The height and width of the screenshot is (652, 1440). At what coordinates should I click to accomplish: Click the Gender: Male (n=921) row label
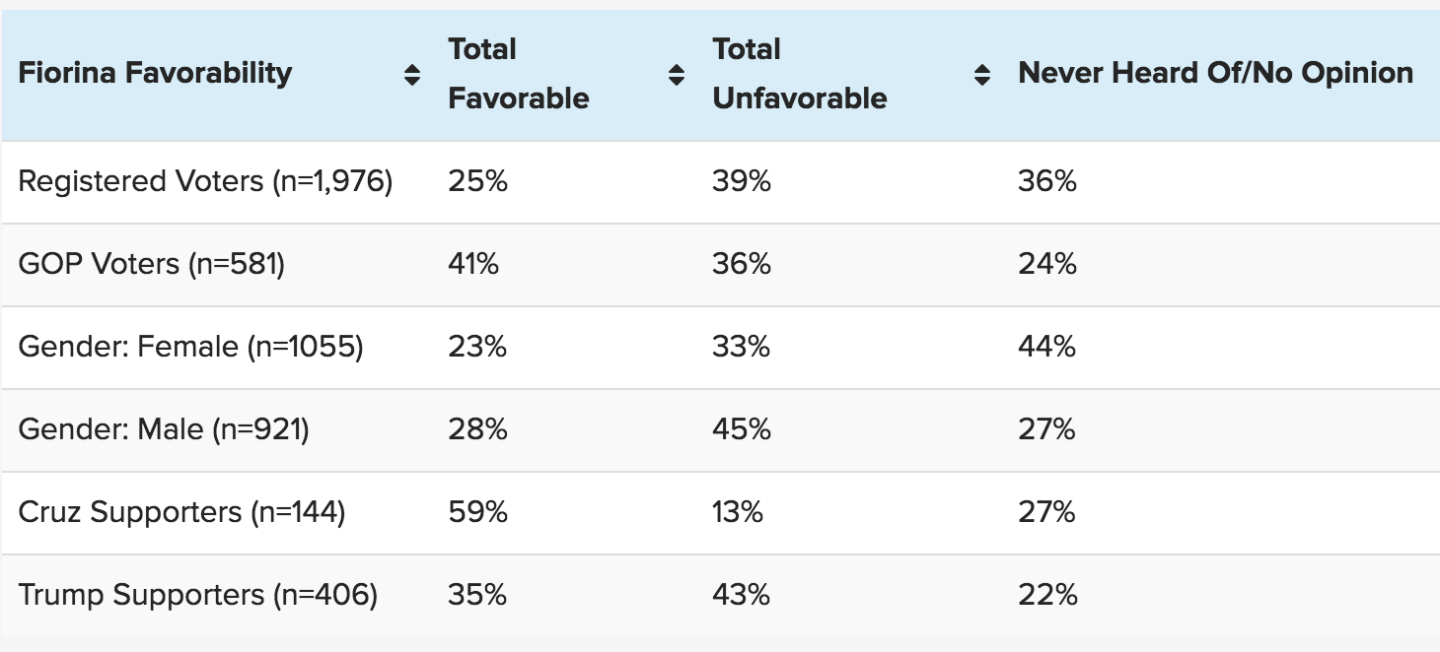coord(164,430)
